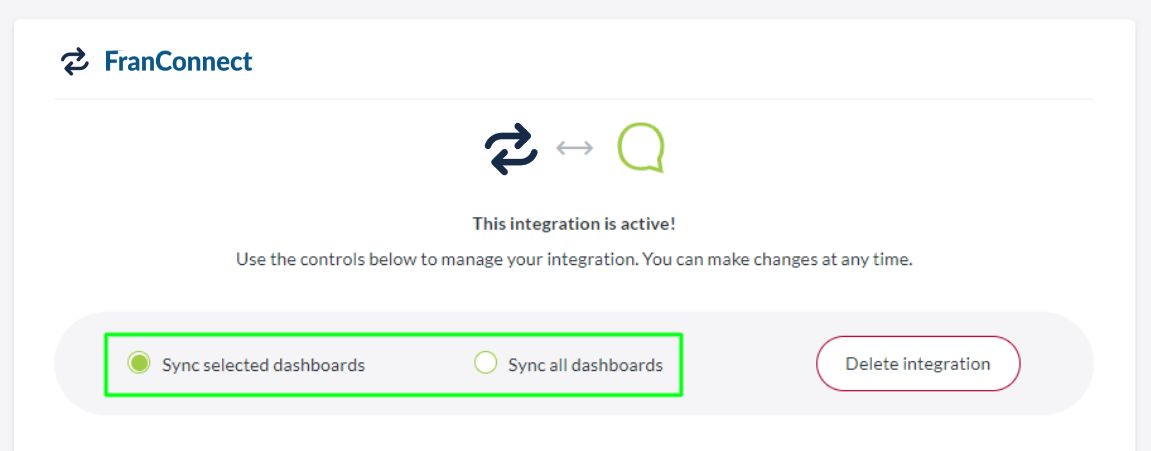
Task: Select the Sync selected dashboards radio button
Action: (139, 363)
